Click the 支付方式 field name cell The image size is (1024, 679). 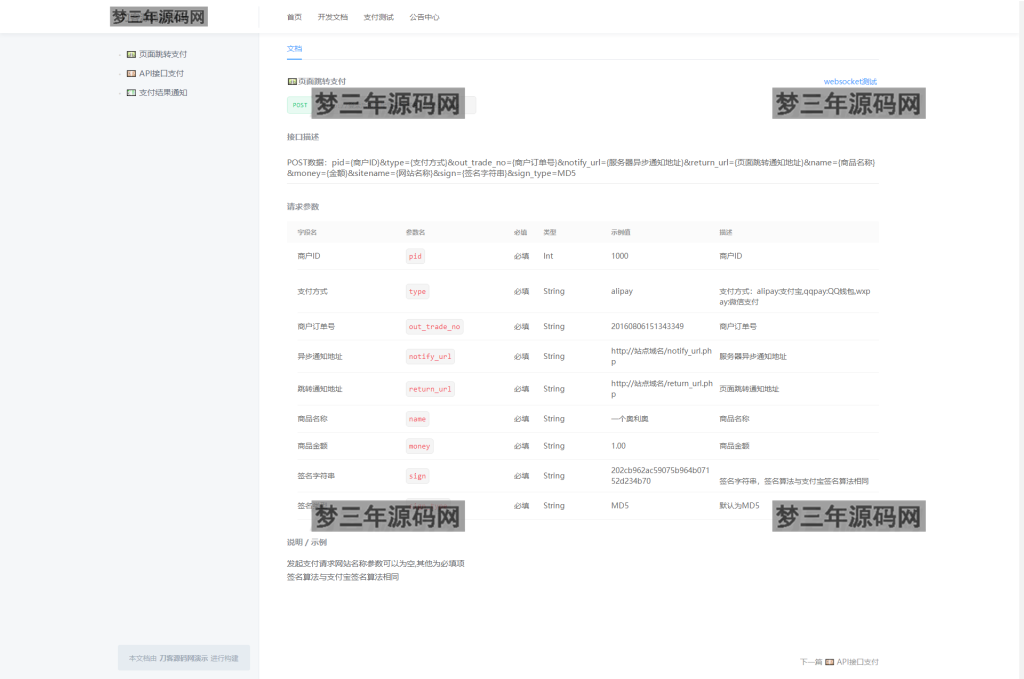[312, 291]
